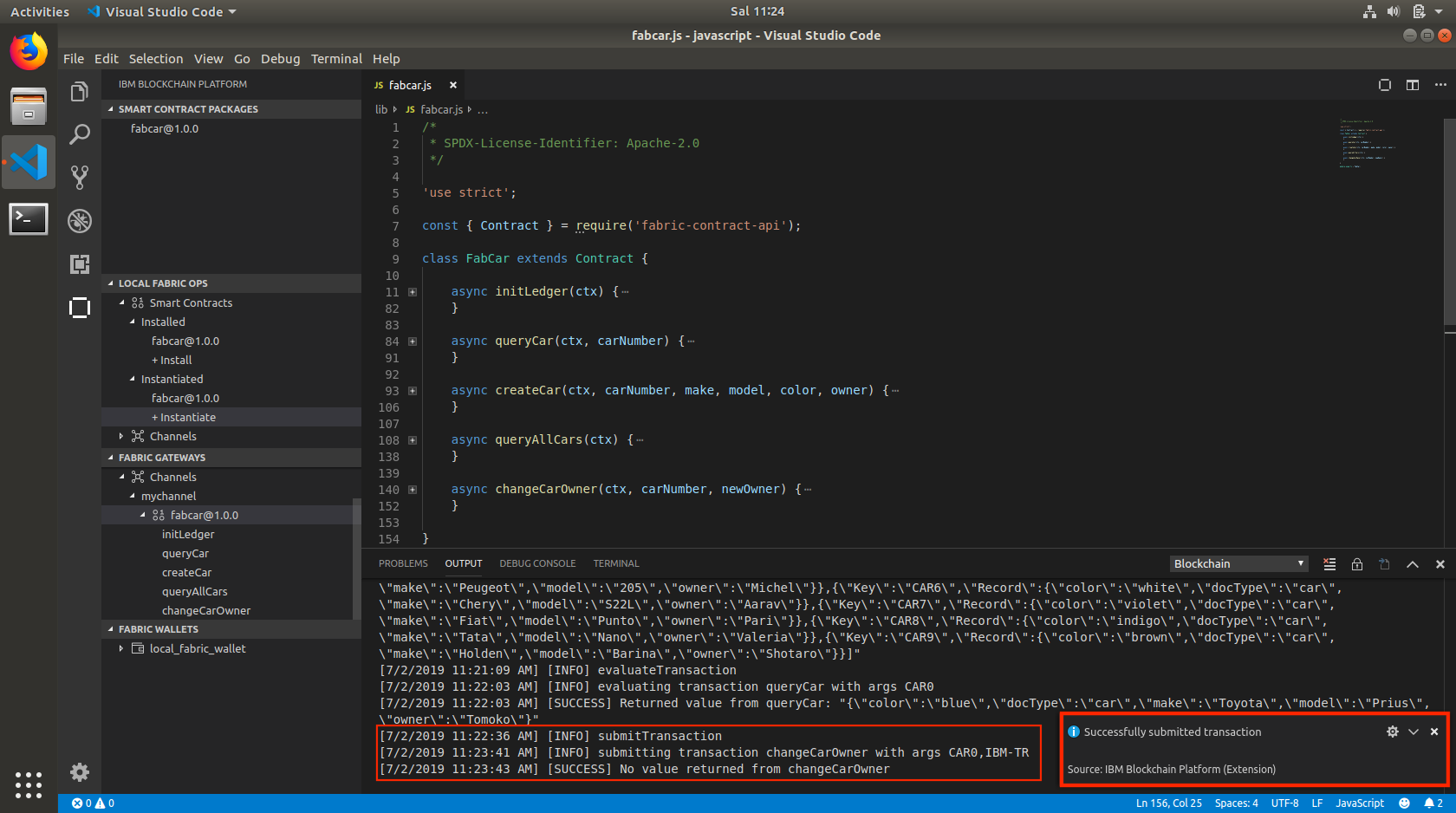Open notification settings gear
Image resolution: width=1456 pixels, height=813 pixels.
(x=1393, y=732)
